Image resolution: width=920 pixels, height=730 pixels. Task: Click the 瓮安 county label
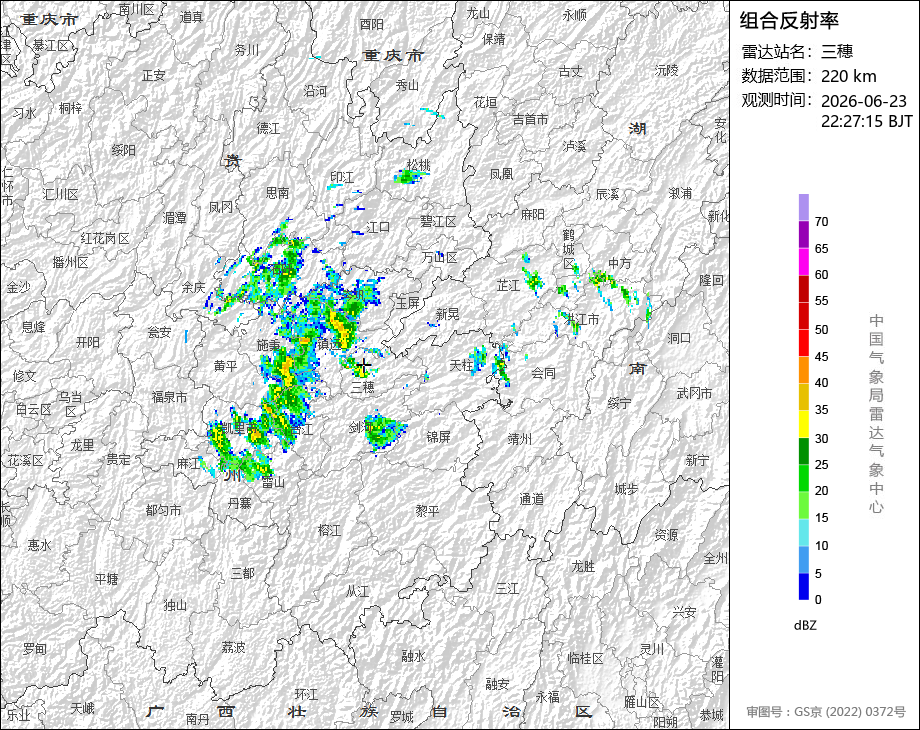[x=159, y=332]
